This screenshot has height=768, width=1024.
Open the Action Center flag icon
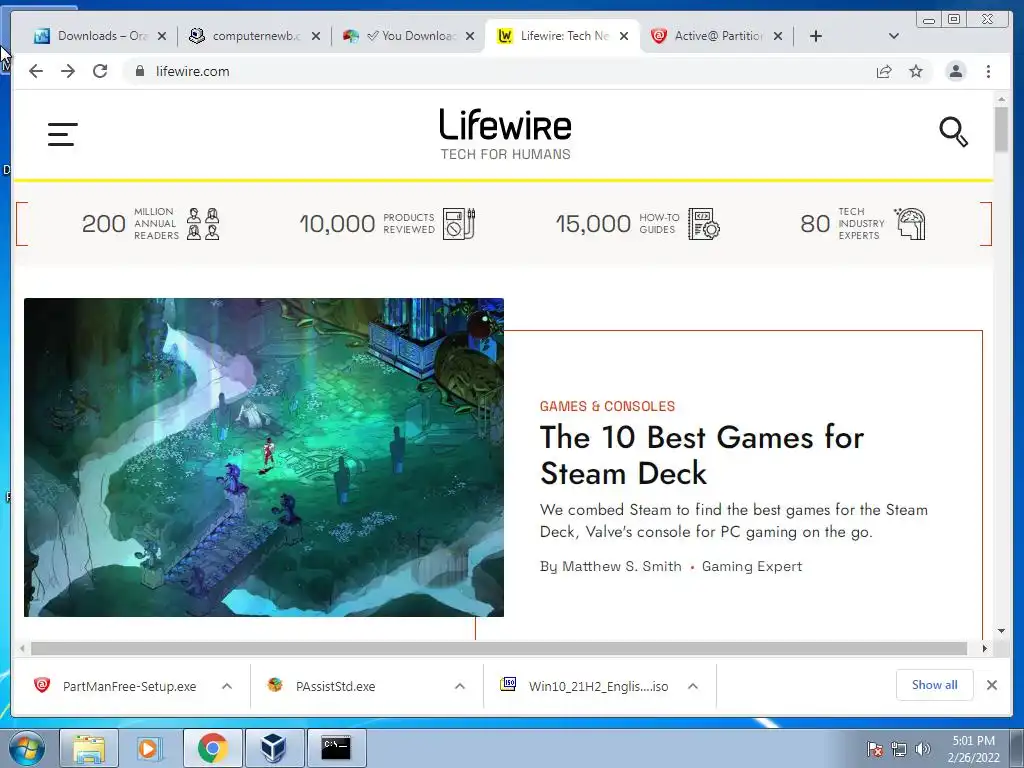(x=875, y=749)
